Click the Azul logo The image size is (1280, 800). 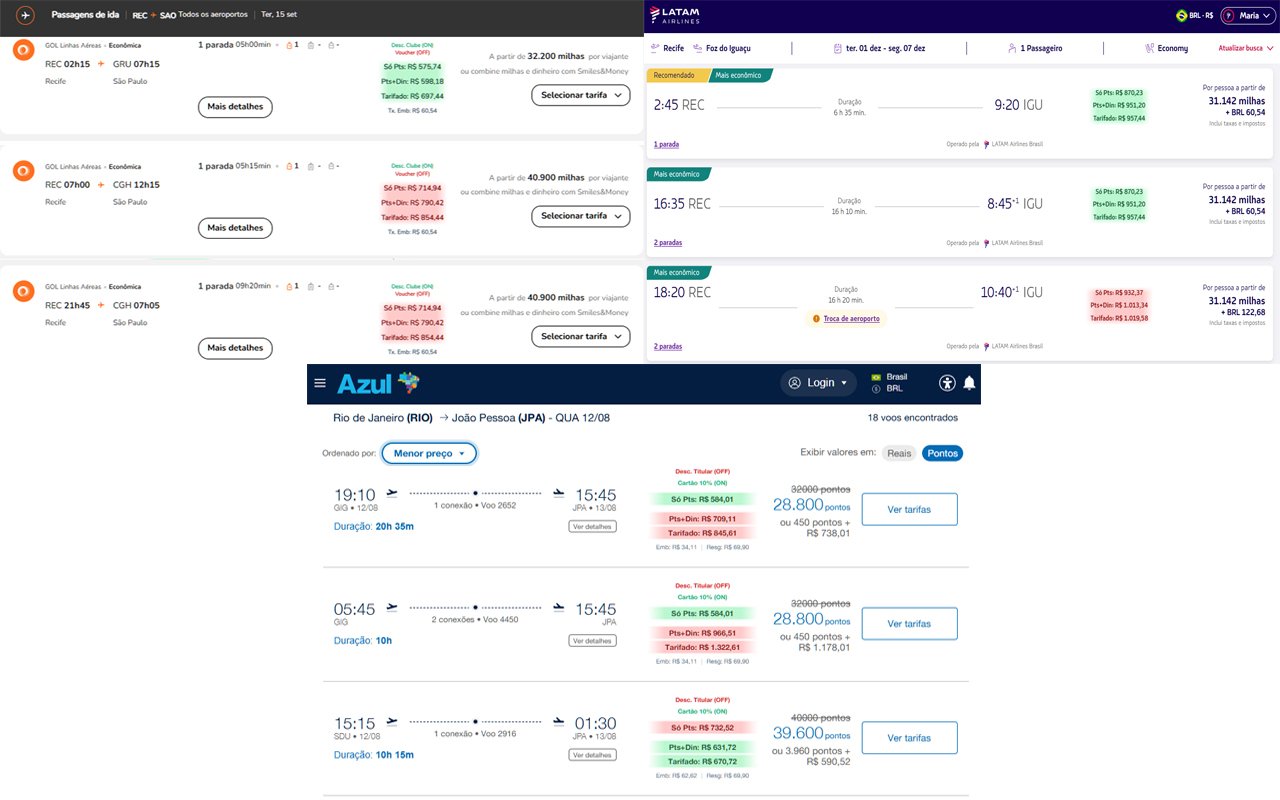[379, 383]
